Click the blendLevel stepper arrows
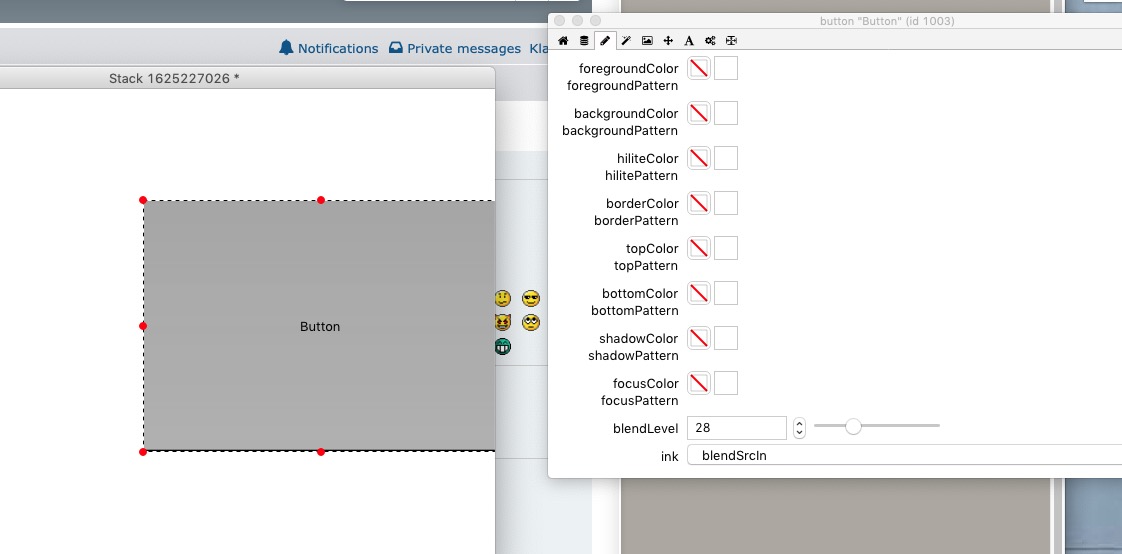This screenshot has width=1122, height=554. (x=799, y=428)
